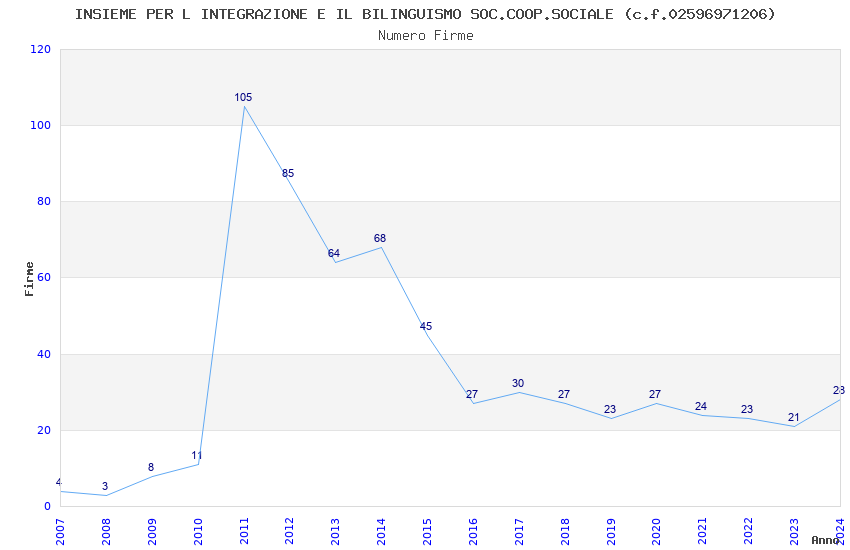Click data label 23 for 2022
Screen dimensions: 850x550
coord(747,410)
